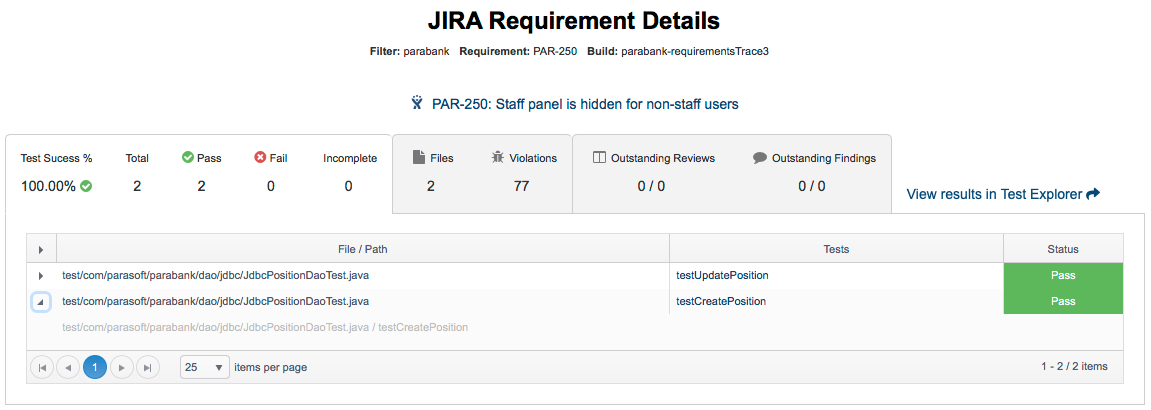Screen dimensions: 1151x410
Task: Click the Files count 2
Action: 431,186
